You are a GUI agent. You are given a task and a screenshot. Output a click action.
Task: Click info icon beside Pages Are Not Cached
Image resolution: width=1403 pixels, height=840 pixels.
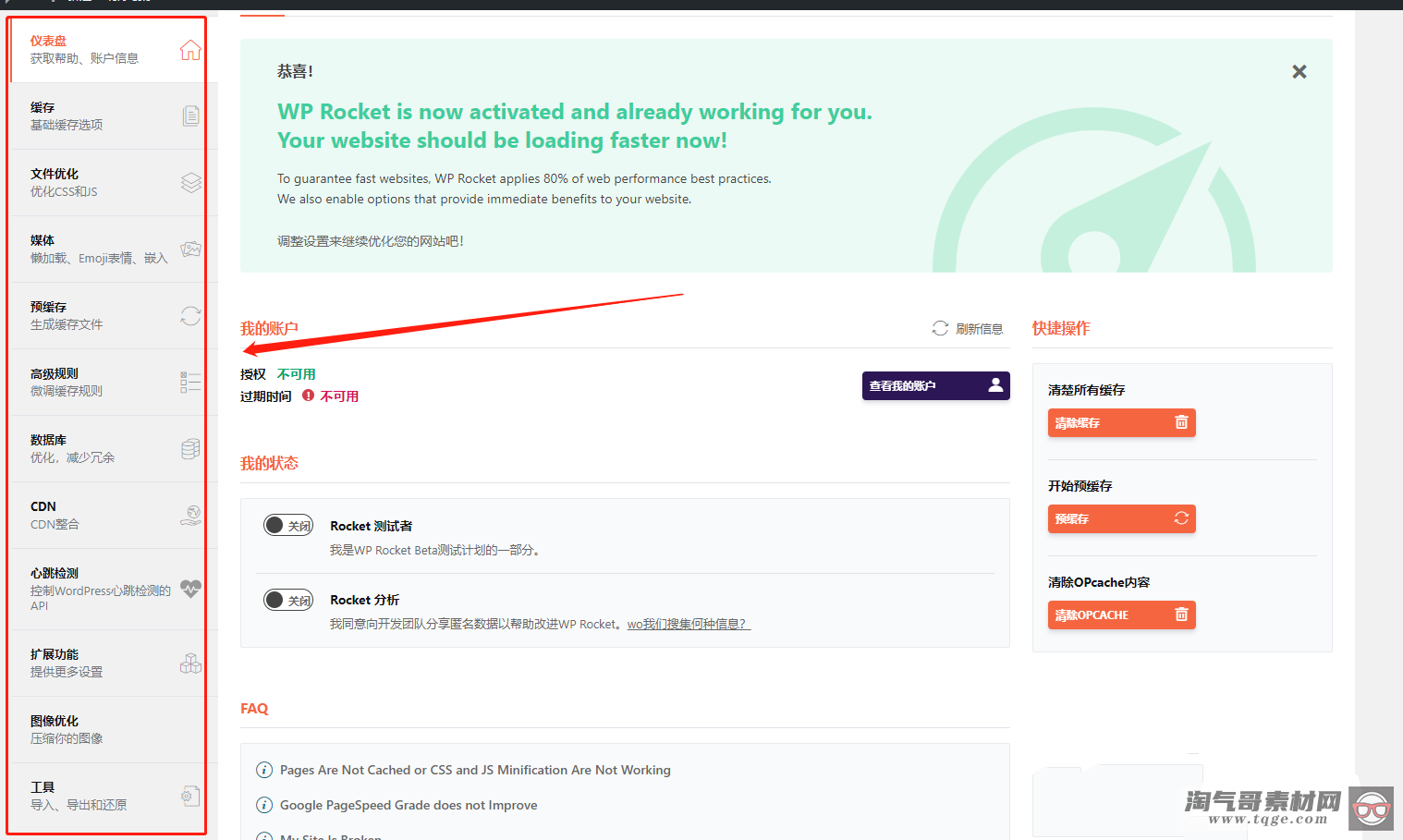(264, 770)
